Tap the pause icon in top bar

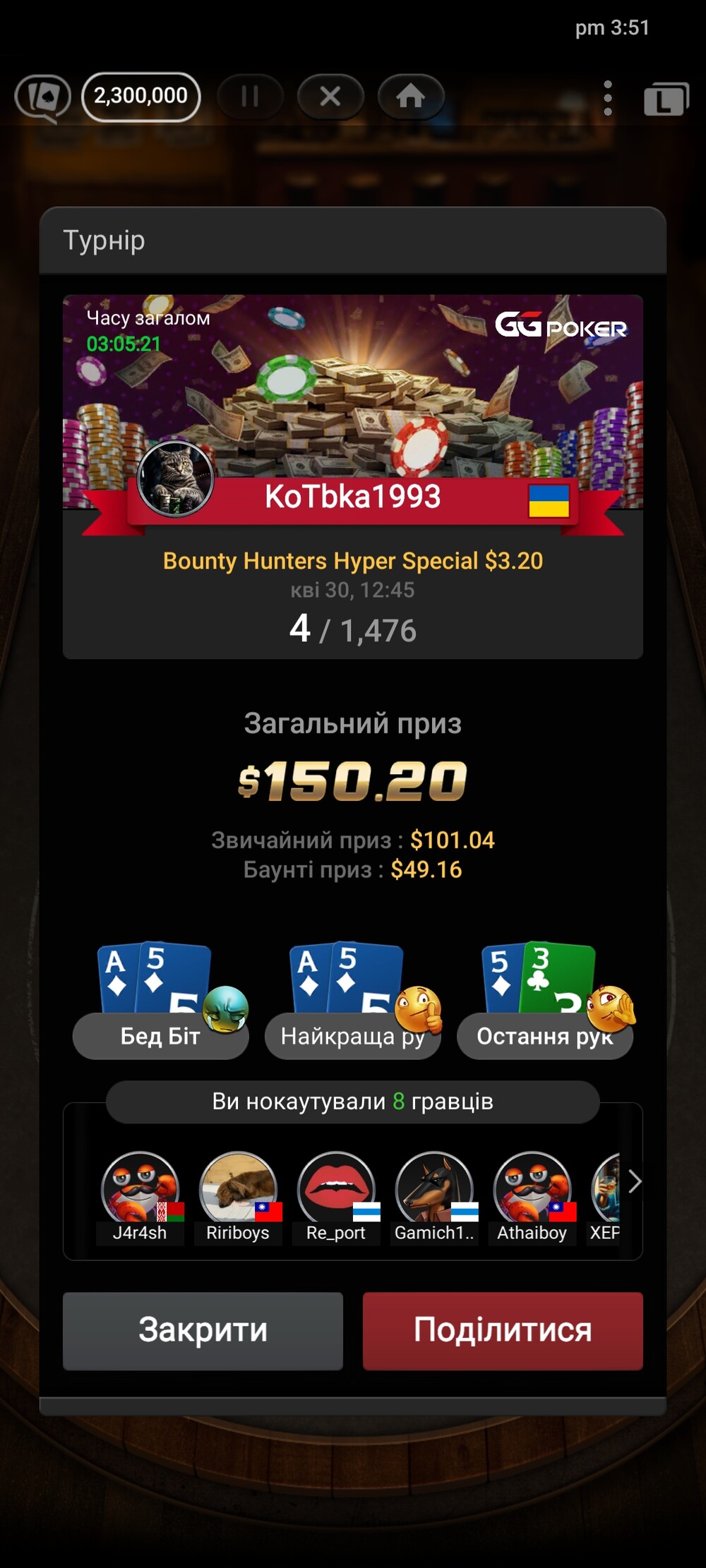coord(250,96)
